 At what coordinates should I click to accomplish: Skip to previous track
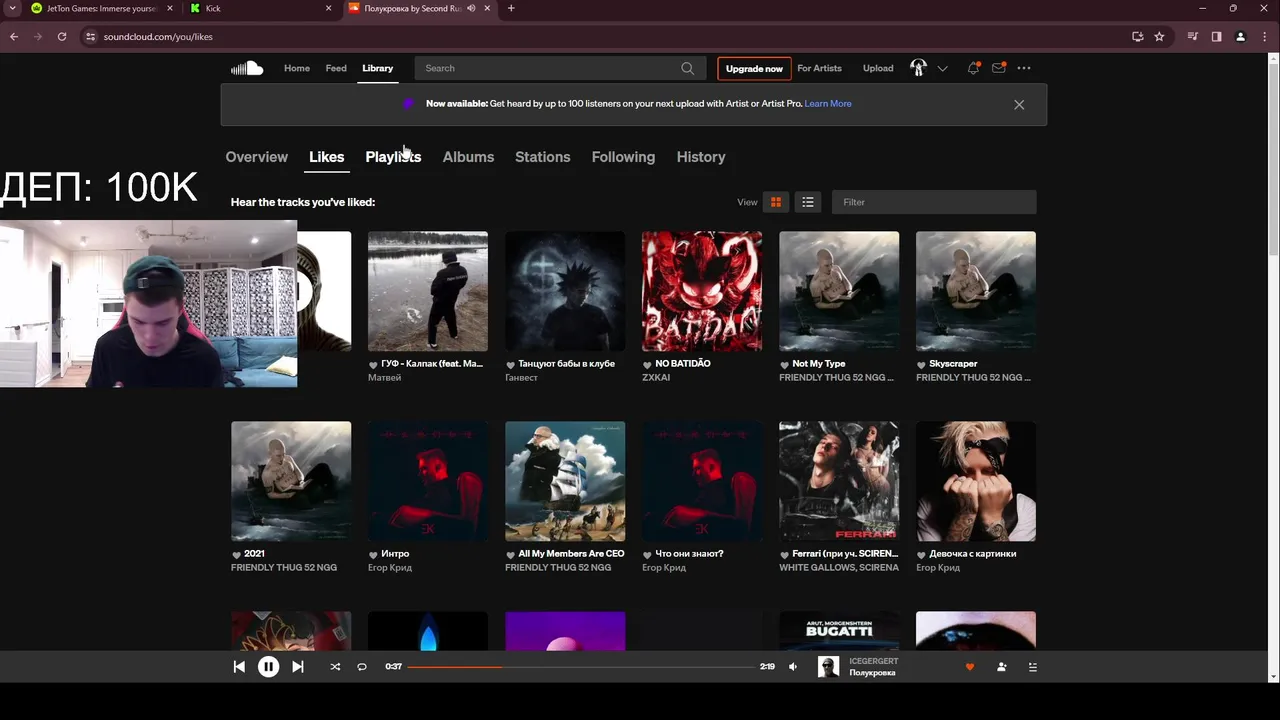pos(239,667)
